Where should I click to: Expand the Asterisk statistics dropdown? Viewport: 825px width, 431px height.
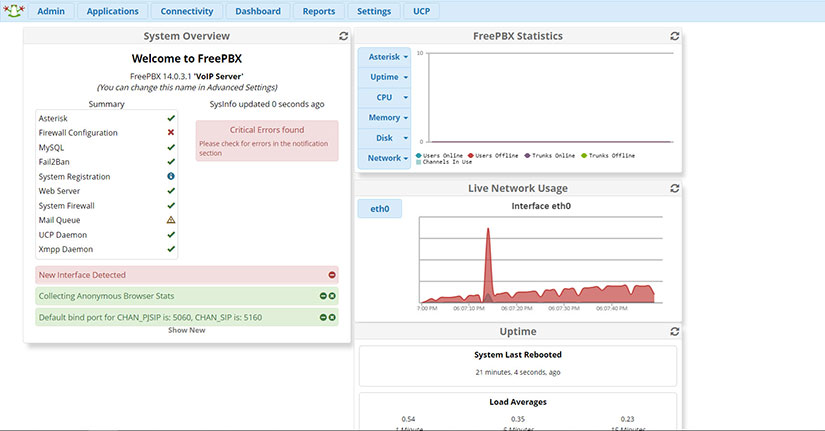click(384, 57)
